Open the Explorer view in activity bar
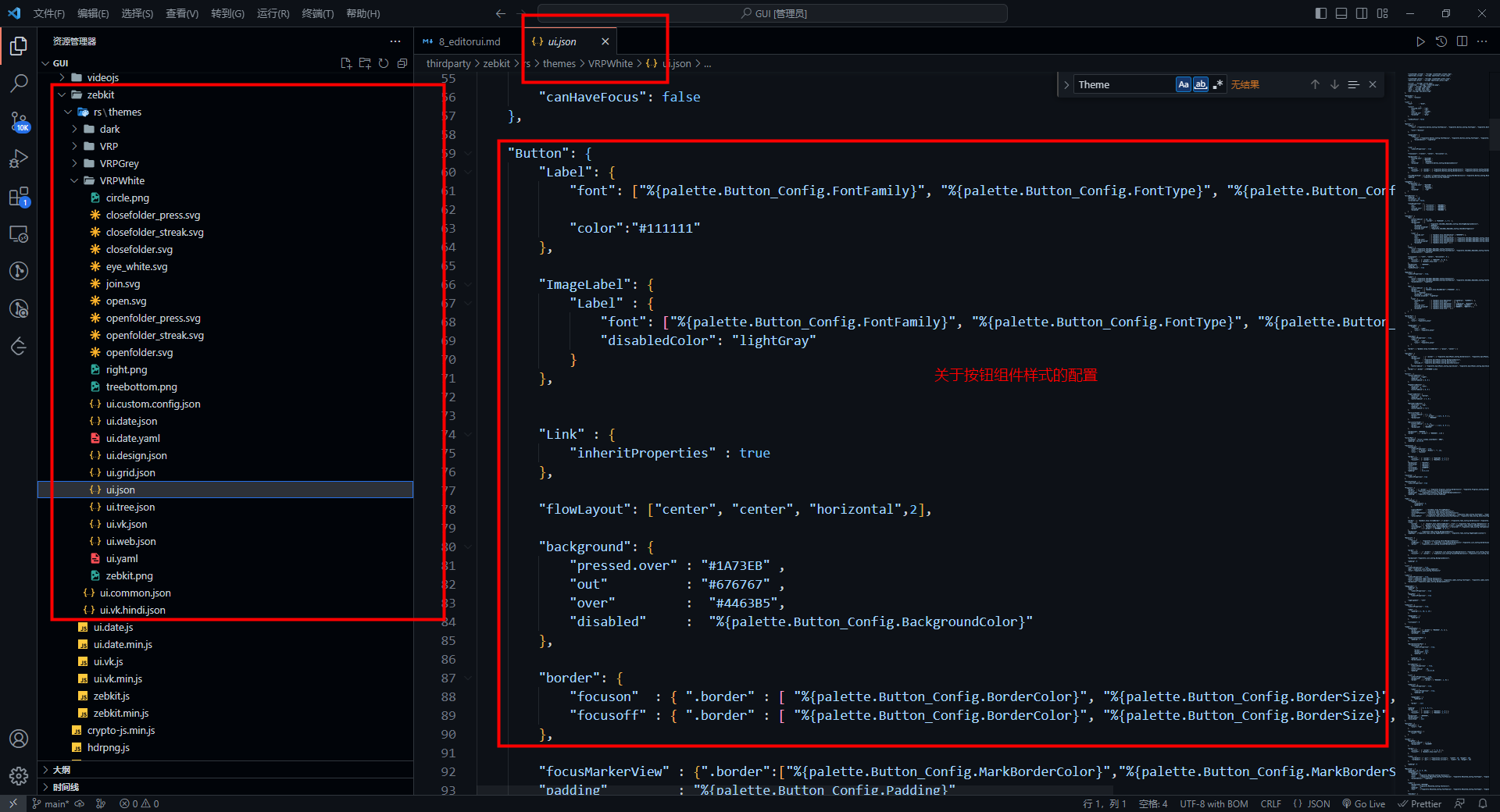Image resolution: width=1500 pixels, height=812 pixels. (19, 46)
